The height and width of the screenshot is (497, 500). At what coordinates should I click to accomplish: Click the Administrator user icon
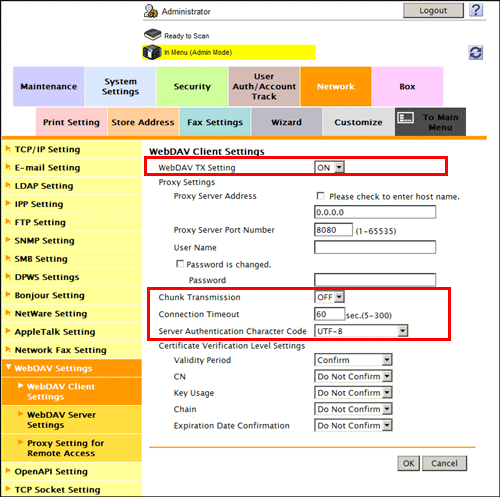pyautogui.click(x=151, y=11)
